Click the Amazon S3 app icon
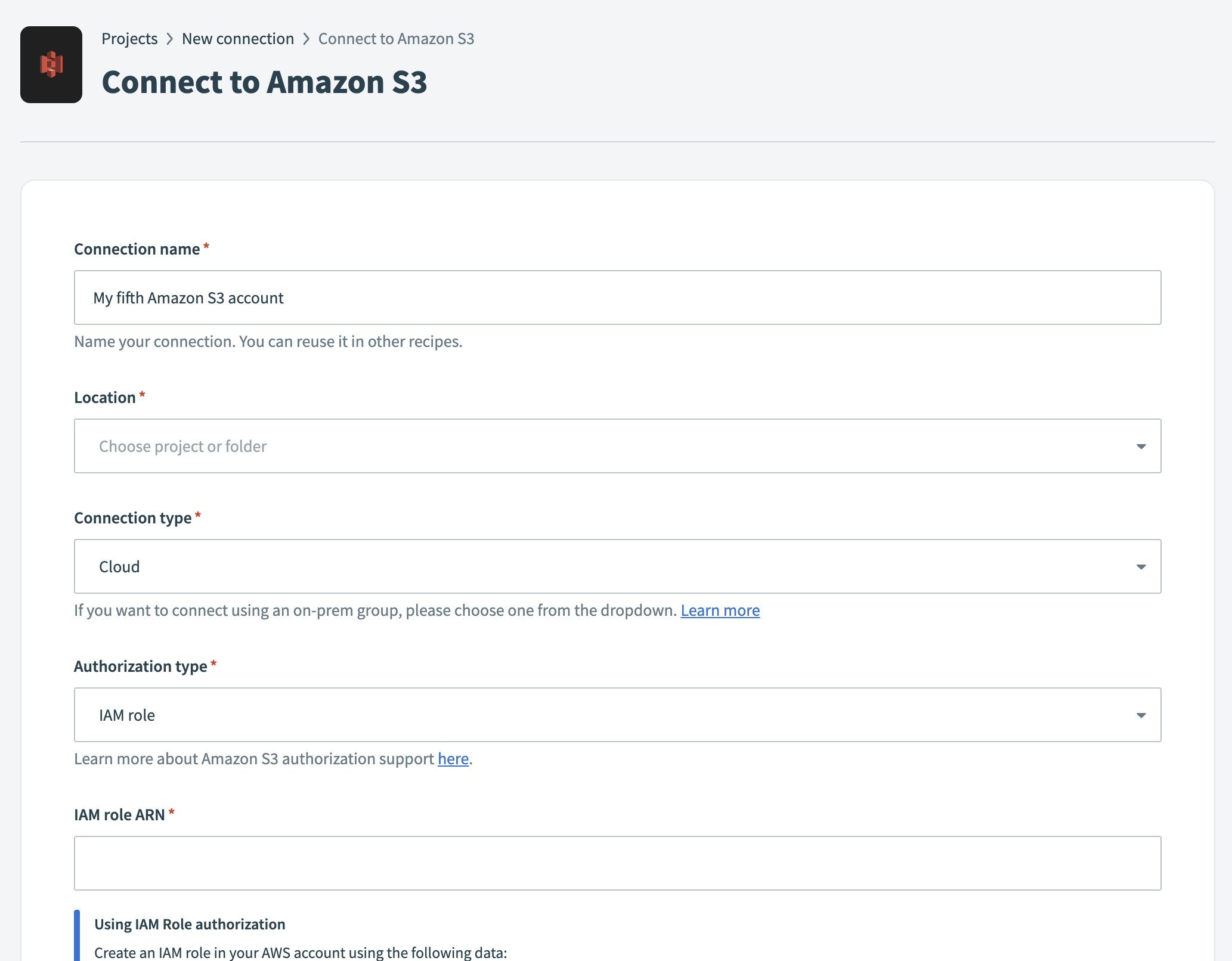 point(51,64)
